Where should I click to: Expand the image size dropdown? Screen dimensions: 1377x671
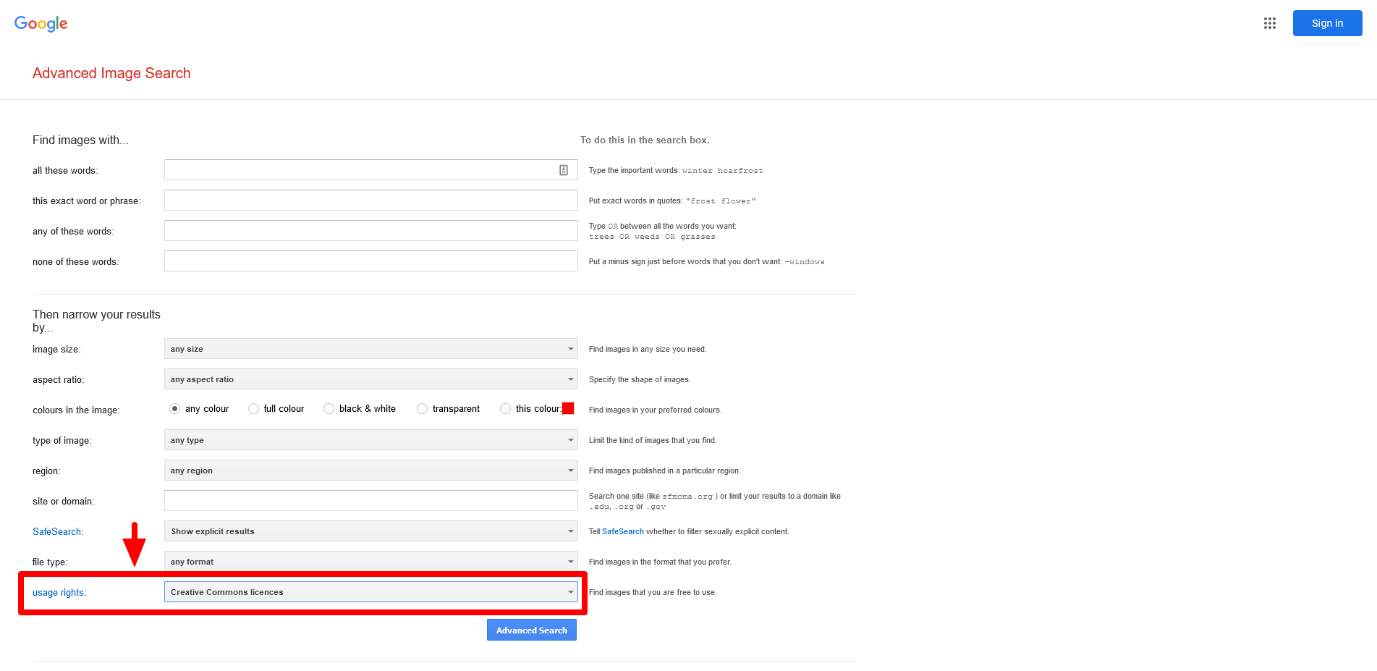(370, 349)
